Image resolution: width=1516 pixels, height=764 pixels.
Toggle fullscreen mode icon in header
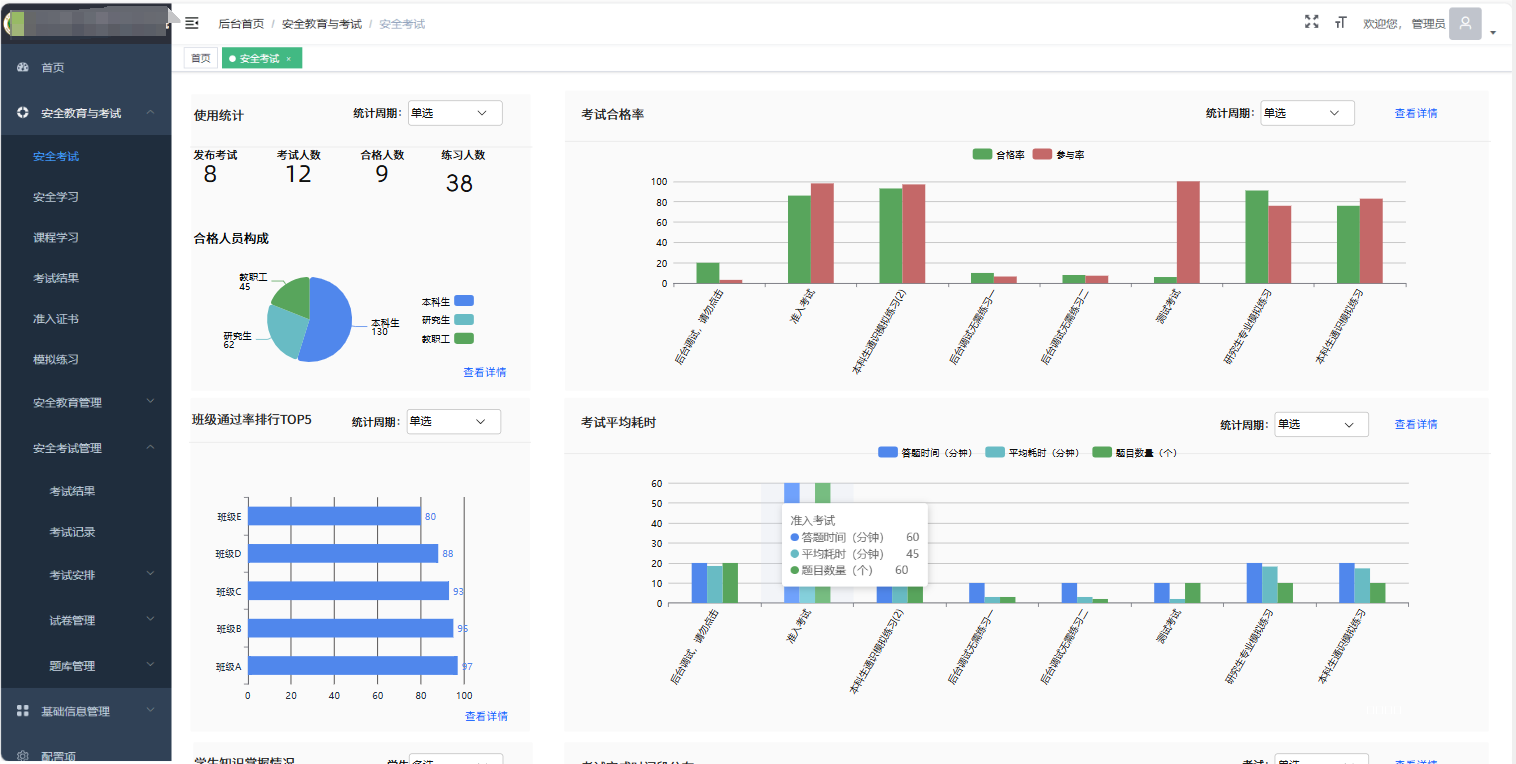[1311, 22]
